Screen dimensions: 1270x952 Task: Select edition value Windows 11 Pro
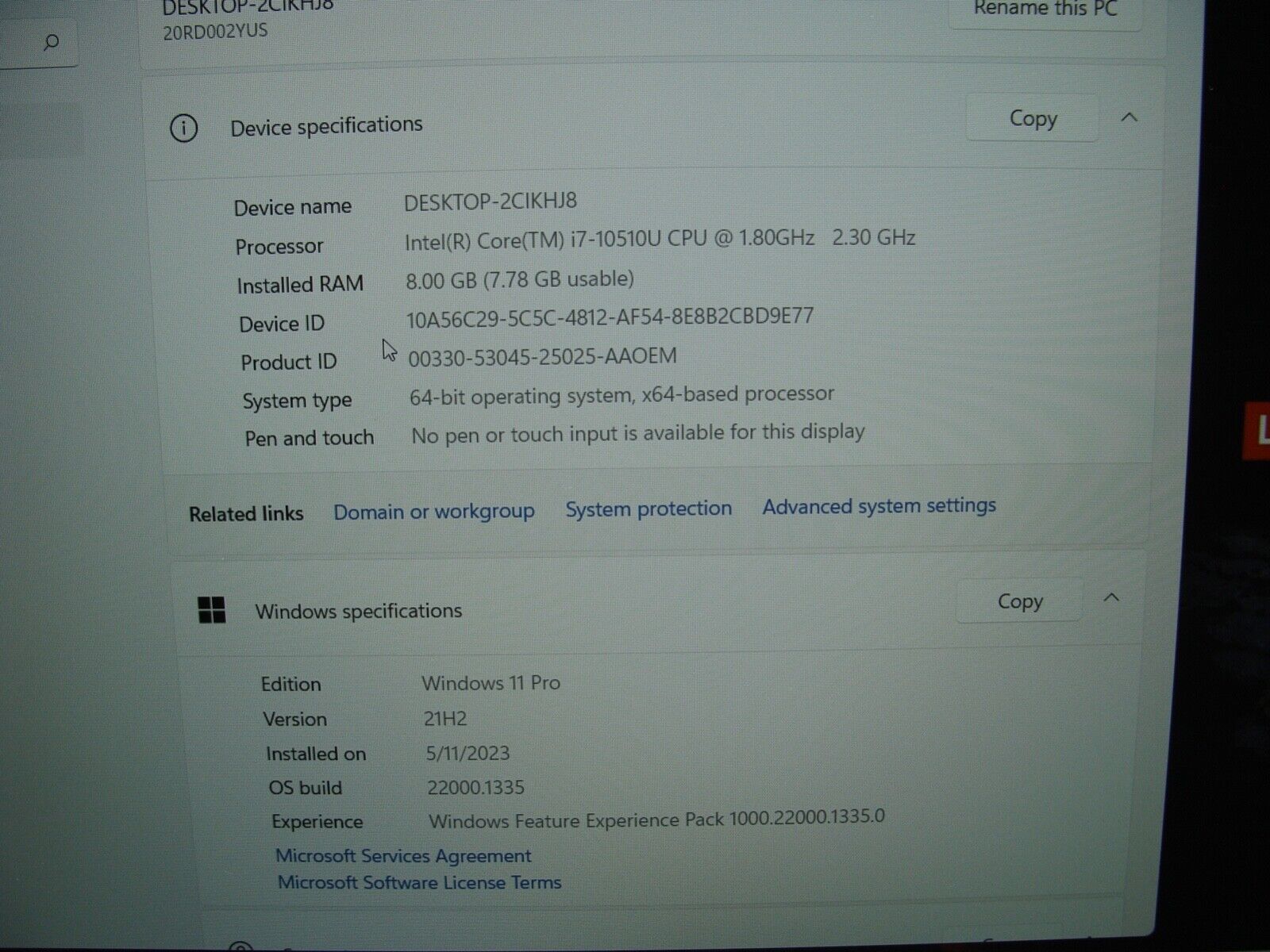pyautogui.click(x=491, y=683)
